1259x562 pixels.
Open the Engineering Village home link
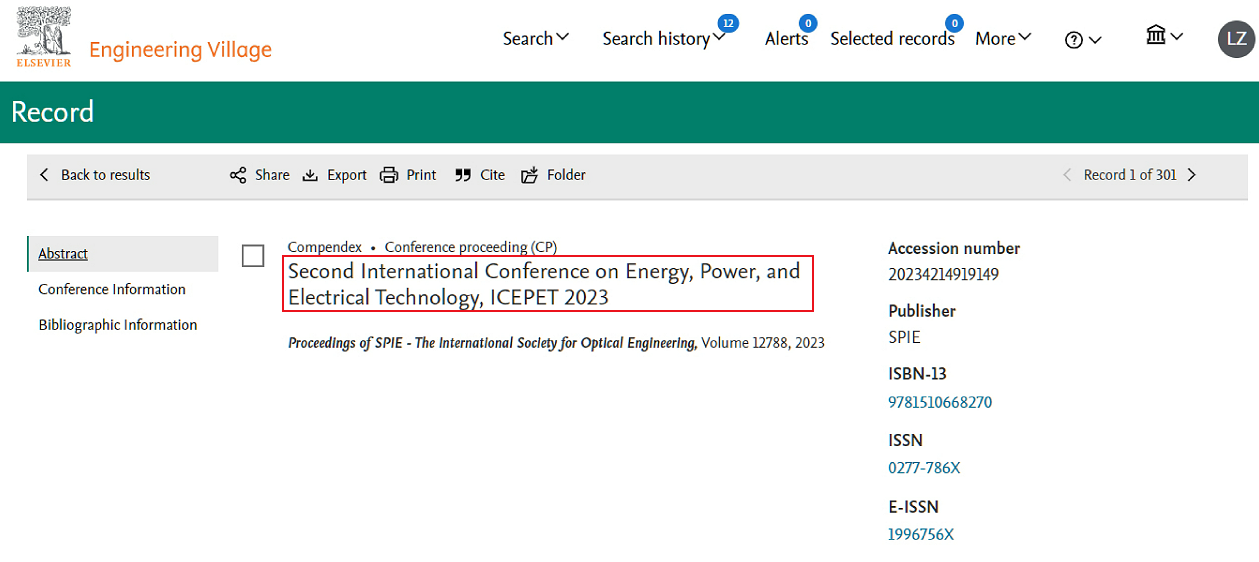coord(180,49)
